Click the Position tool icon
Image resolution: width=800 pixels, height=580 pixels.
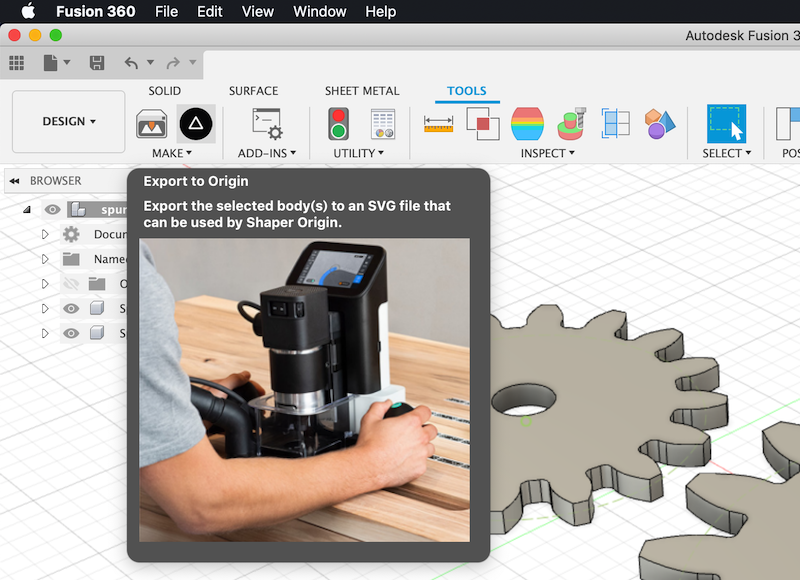click(x=788, y=124)
